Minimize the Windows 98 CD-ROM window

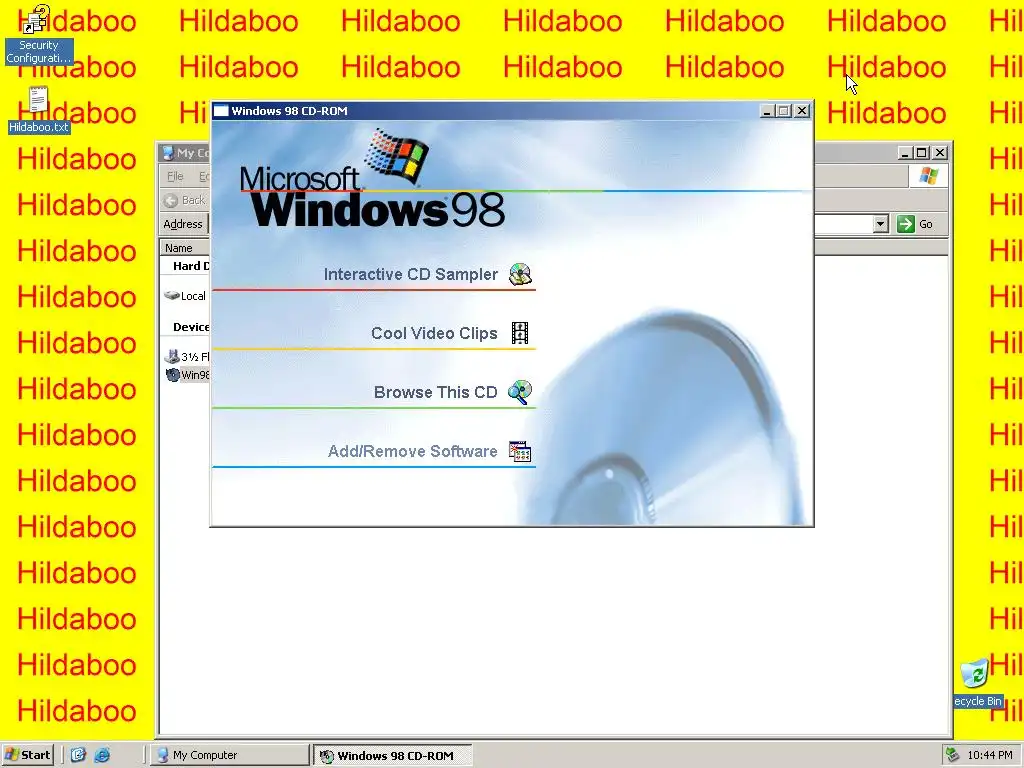[768, 111]
